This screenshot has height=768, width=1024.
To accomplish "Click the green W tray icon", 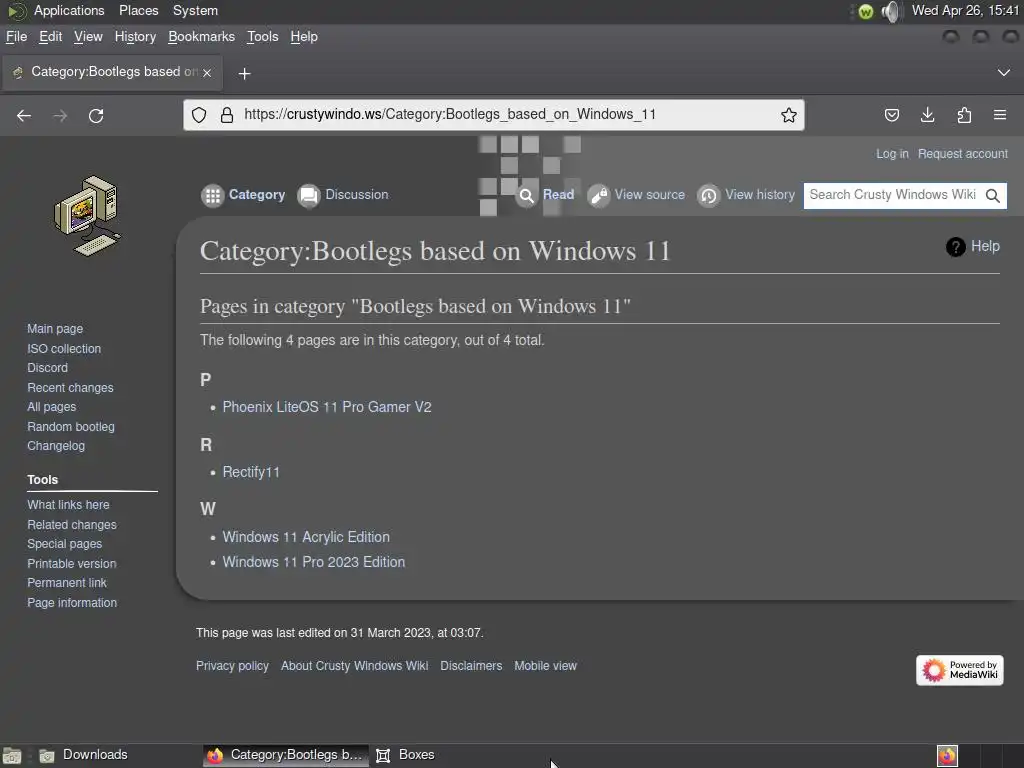I will (x=865, y=11).
